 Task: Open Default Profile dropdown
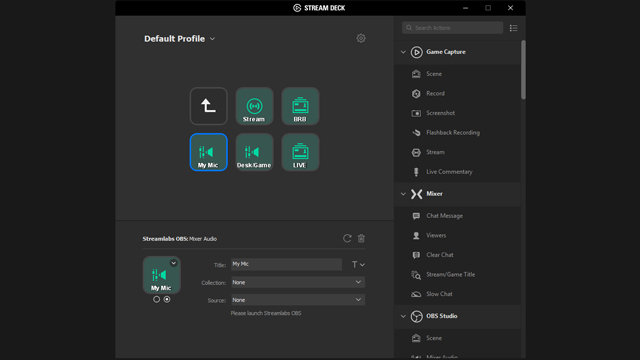pyautogui.click(x=180, y=39)
